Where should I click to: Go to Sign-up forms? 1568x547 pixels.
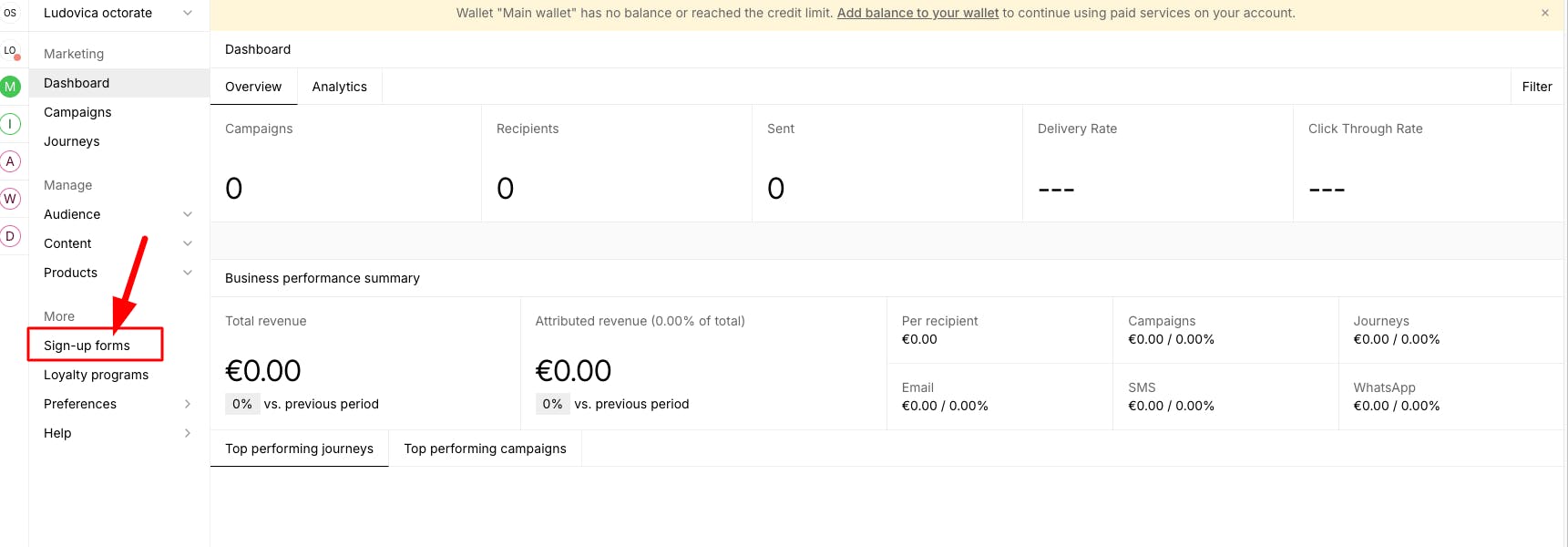(x=87, y=346)
